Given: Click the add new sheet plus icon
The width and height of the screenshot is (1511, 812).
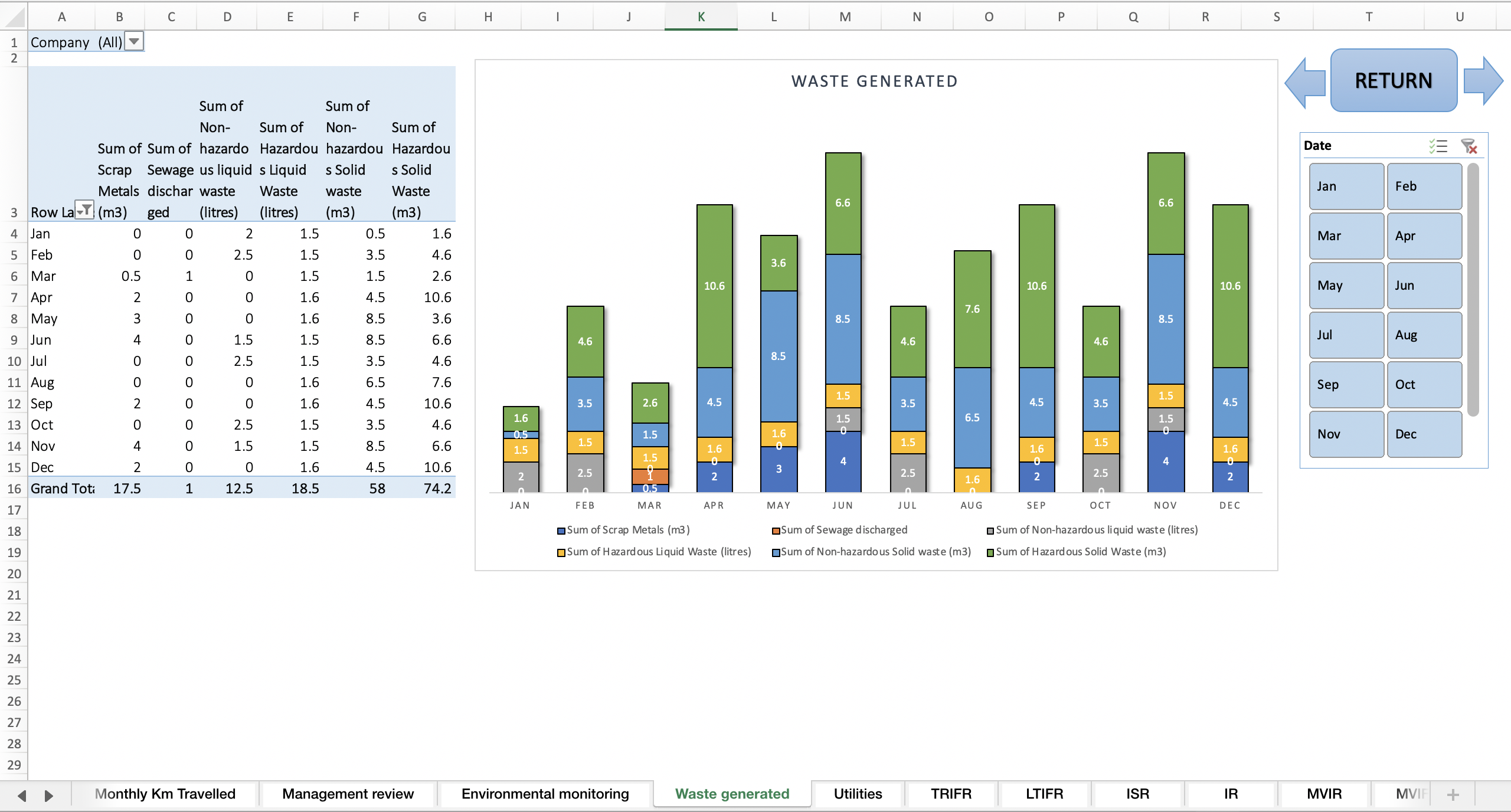Looking at the screenshot, I should 1454,794.
